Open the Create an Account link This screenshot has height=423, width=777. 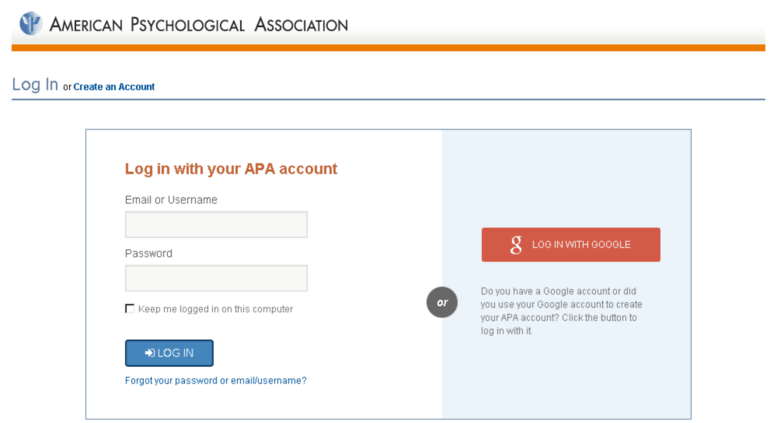tap(114, 87)
